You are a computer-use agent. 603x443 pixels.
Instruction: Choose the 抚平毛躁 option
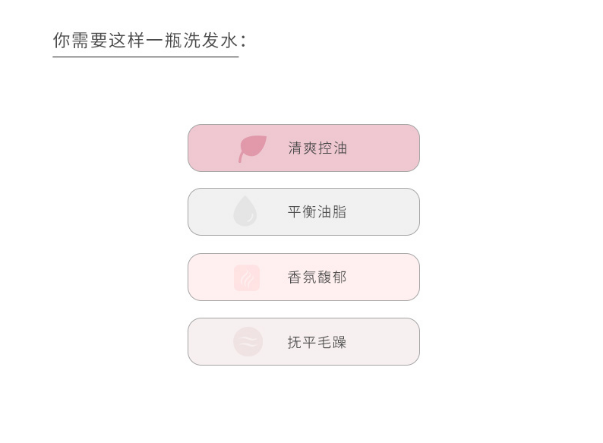[303, 342]
